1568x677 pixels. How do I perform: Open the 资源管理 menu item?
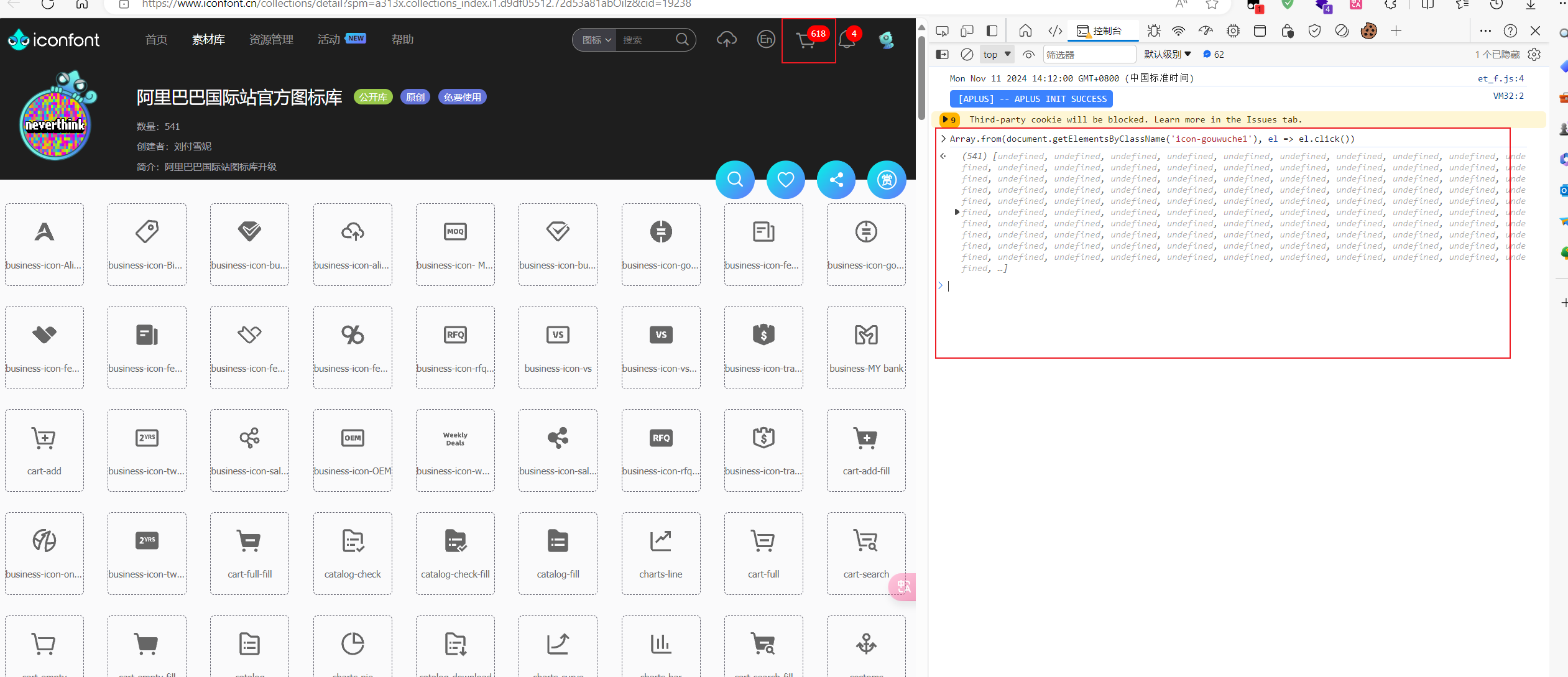pos(271,40)
